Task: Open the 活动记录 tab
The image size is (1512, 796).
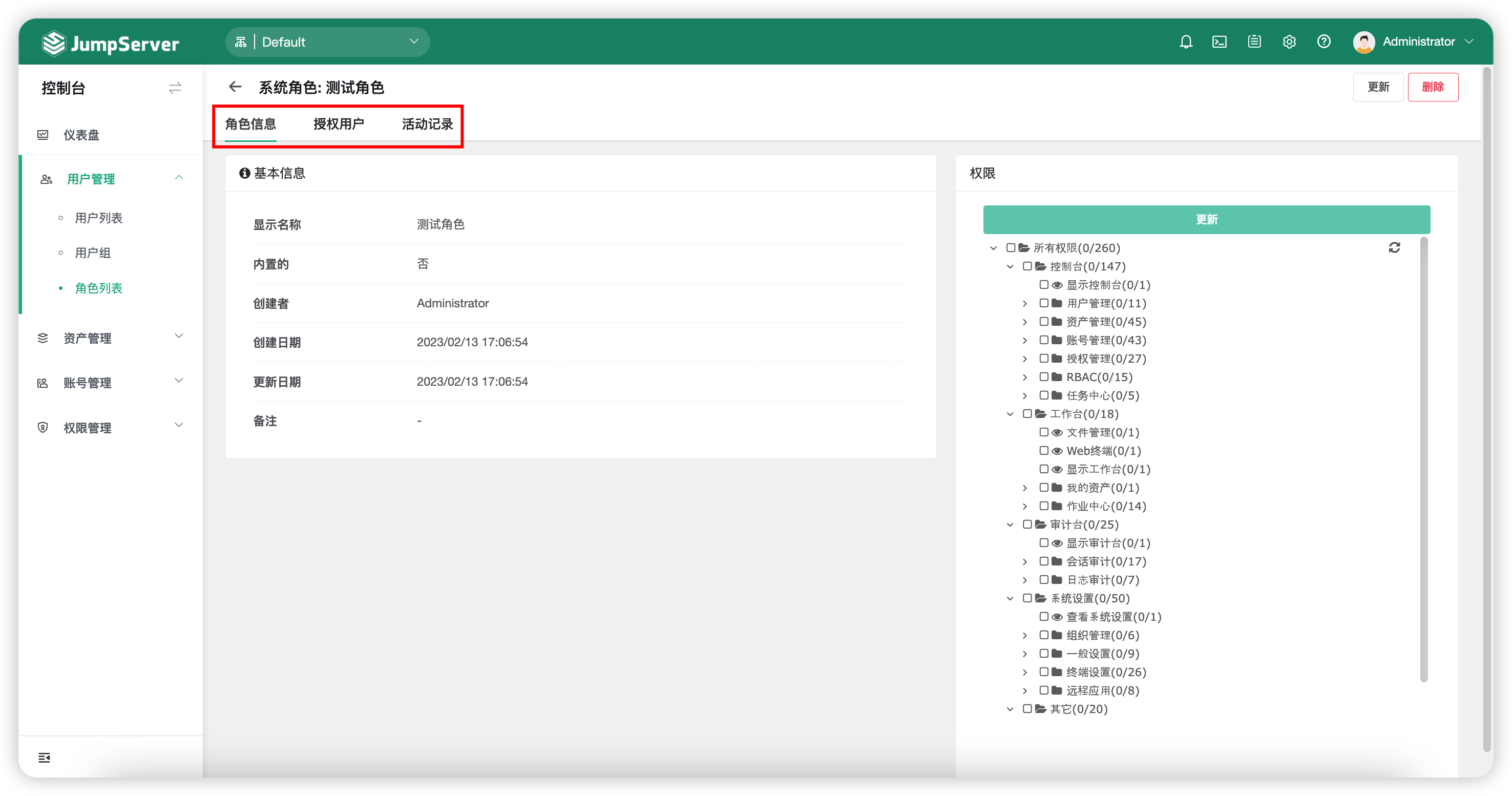Action: pyautogui.click(x=427, y=124)
